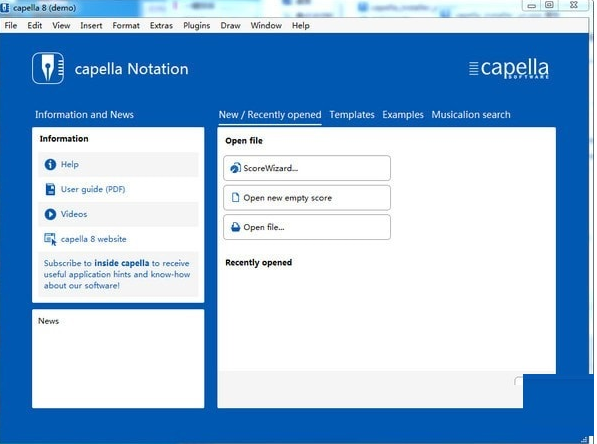Click the inside capella subscribe link
Image resolution: width=597 pixels, height=444 pixels.
(122, 263)
